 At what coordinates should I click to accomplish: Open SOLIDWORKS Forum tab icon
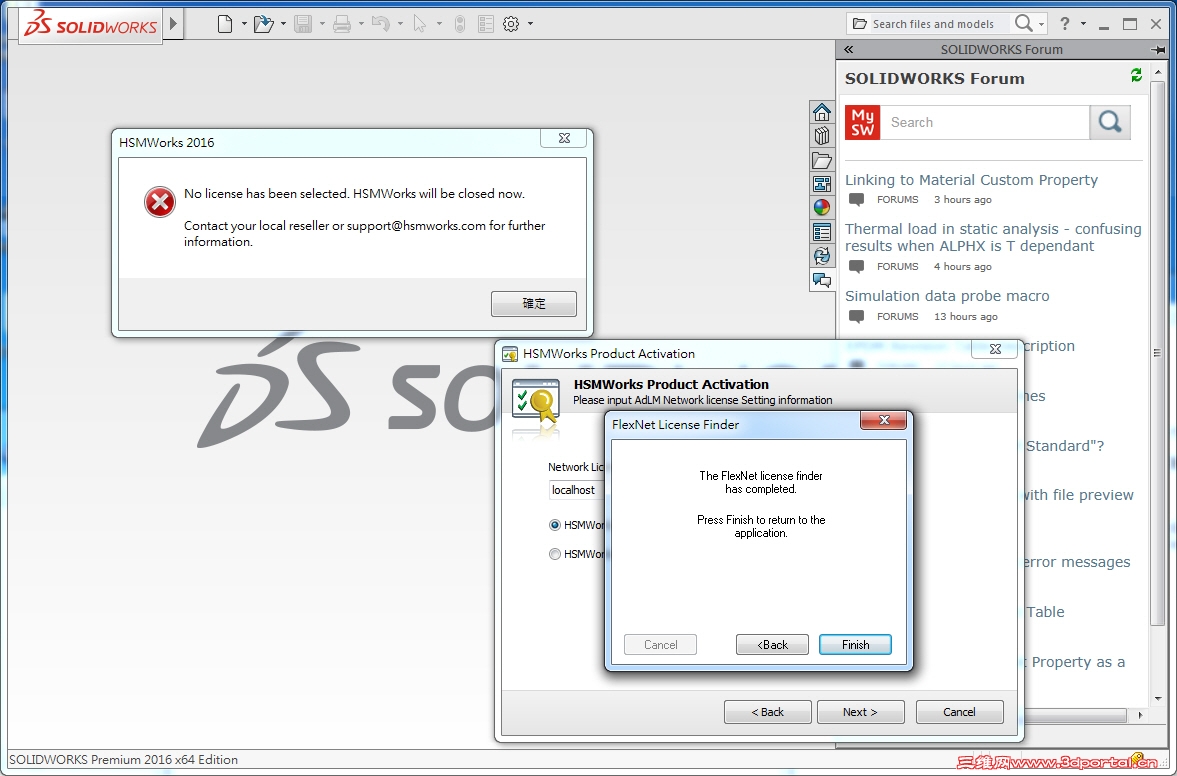[x=822, y=281]
